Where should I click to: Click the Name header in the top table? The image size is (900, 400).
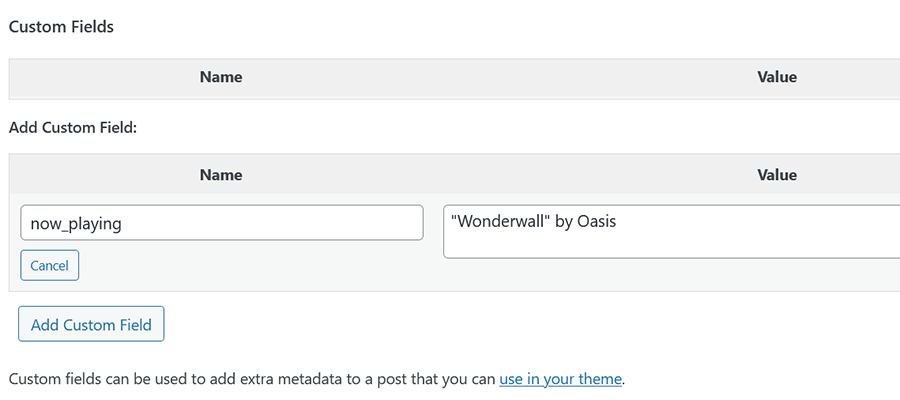(221, 76)
